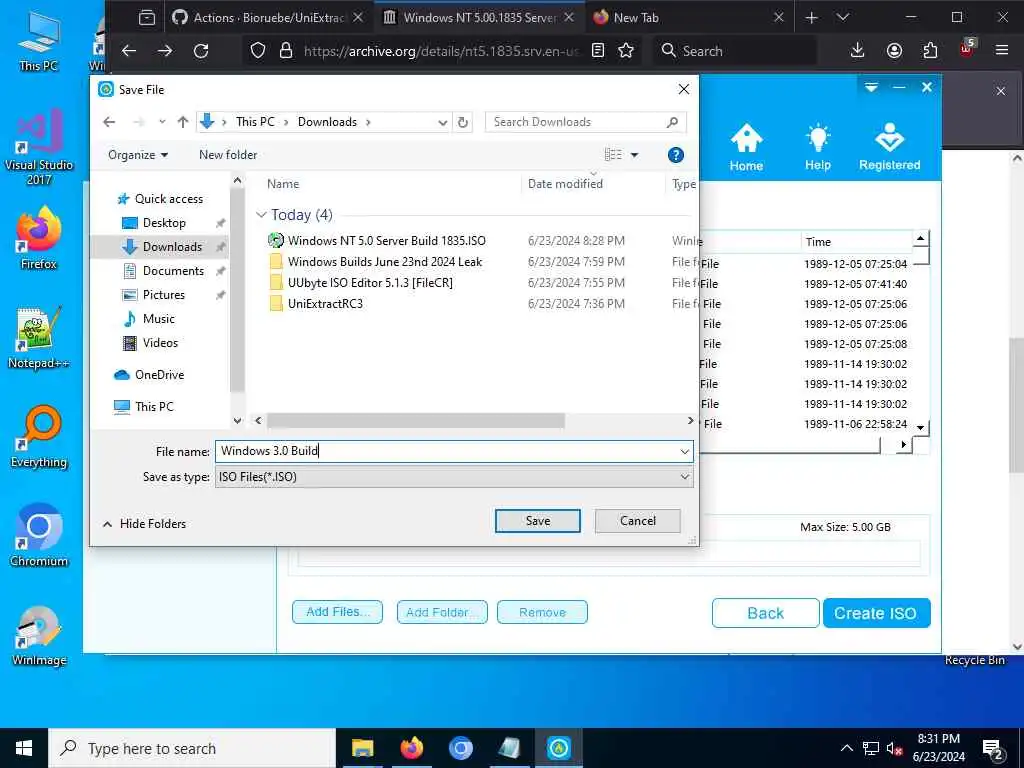
Task: Expand the File name dropdown
Action: 684,451
